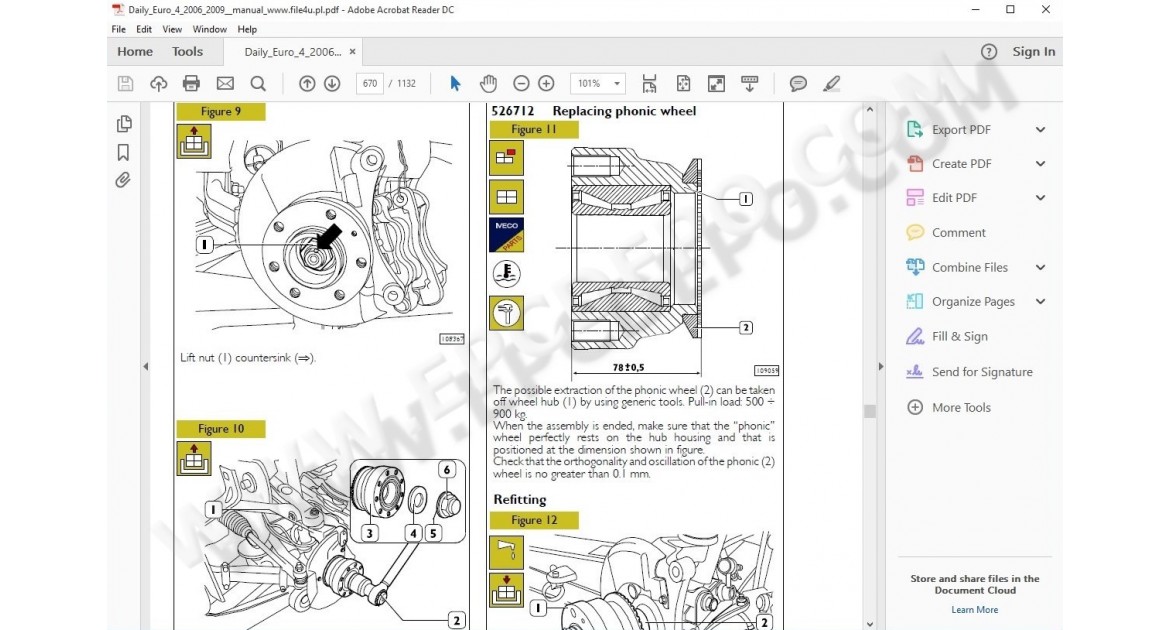Click the scroll up arrow
Image resolution: width=1170 pixels, height=630 pixels.
pyautogui.click(x=869, y=110)
